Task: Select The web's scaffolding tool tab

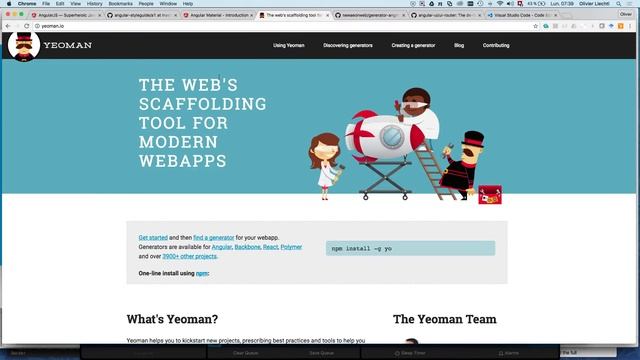Action: (x=292, y=15)
